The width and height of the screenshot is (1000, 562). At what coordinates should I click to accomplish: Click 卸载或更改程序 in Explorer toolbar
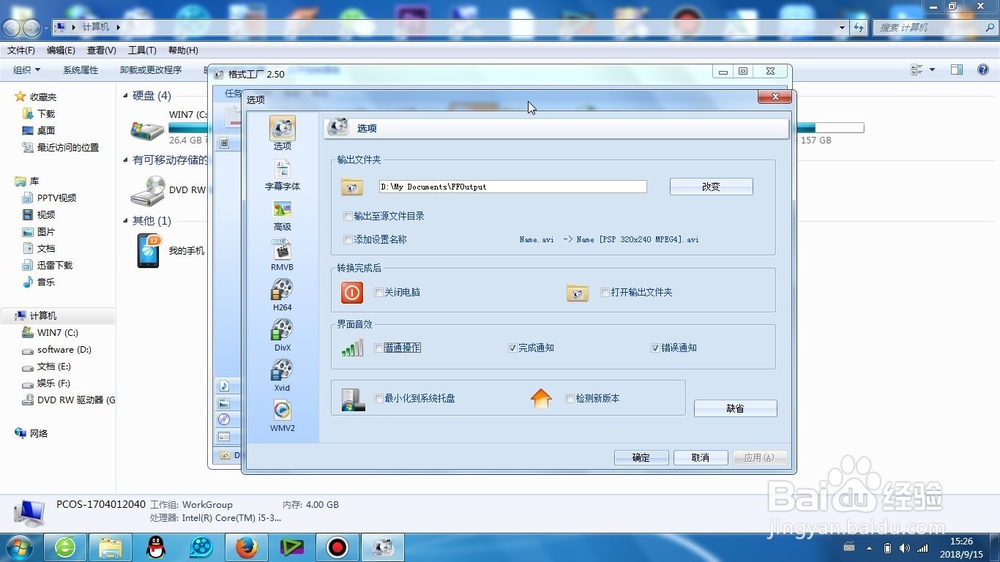click(x=151, y=70)
